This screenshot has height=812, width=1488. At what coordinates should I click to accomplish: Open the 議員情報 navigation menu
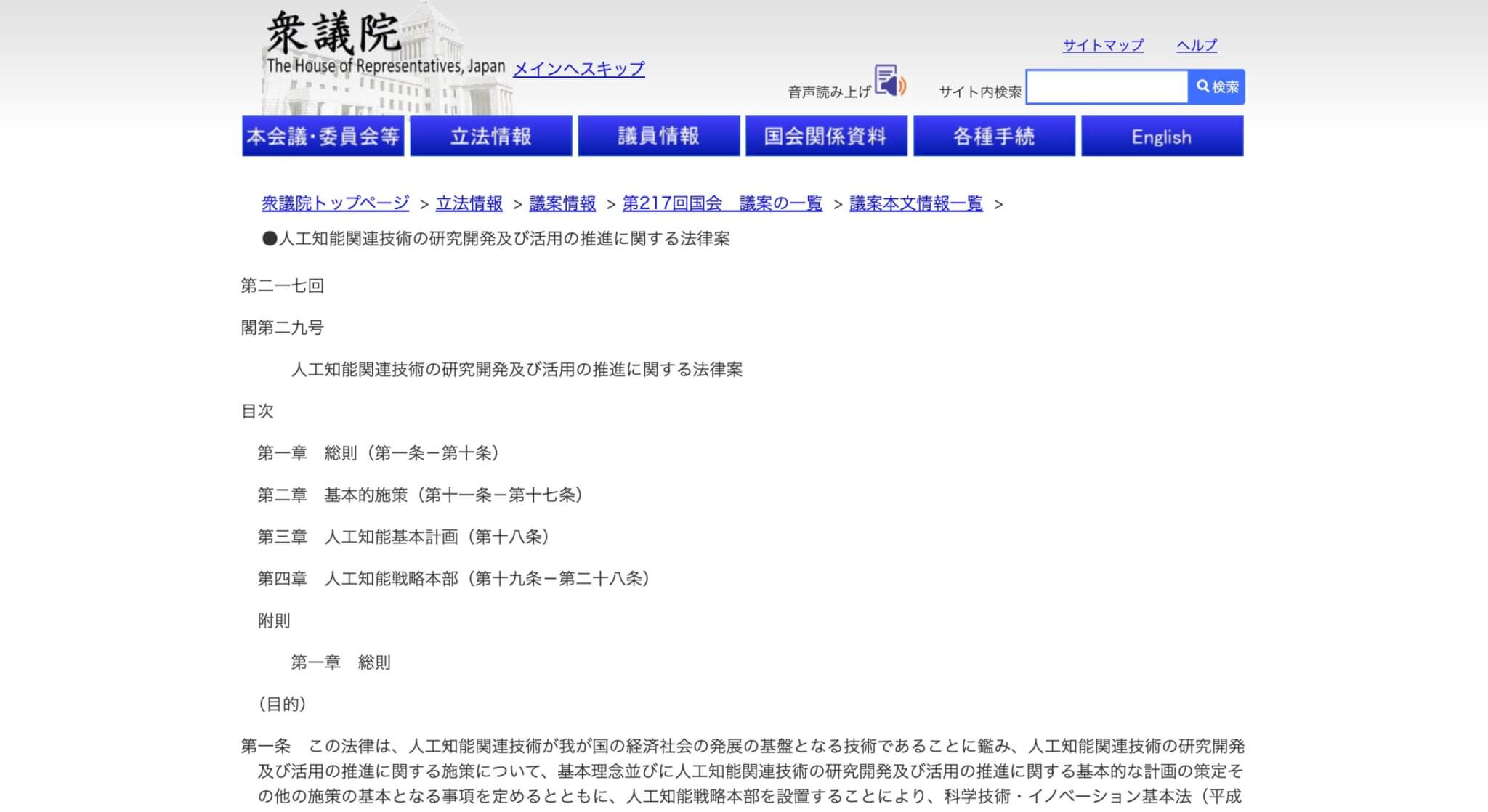click(x=659, y=136)
